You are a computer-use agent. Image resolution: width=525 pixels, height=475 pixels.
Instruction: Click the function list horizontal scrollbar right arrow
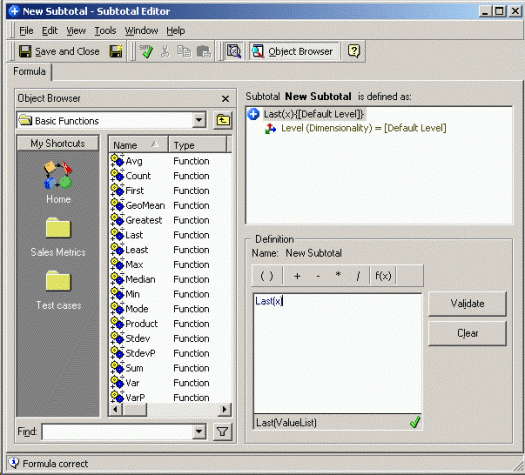pyautogui.click(x=224, y=409)
